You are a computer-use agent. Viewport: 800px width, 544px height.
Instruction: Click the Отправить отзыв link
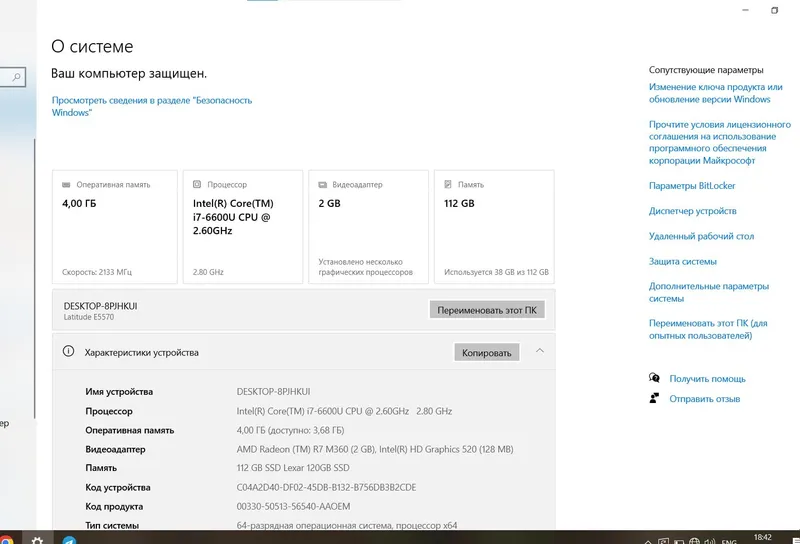click(x=705, y=399)
